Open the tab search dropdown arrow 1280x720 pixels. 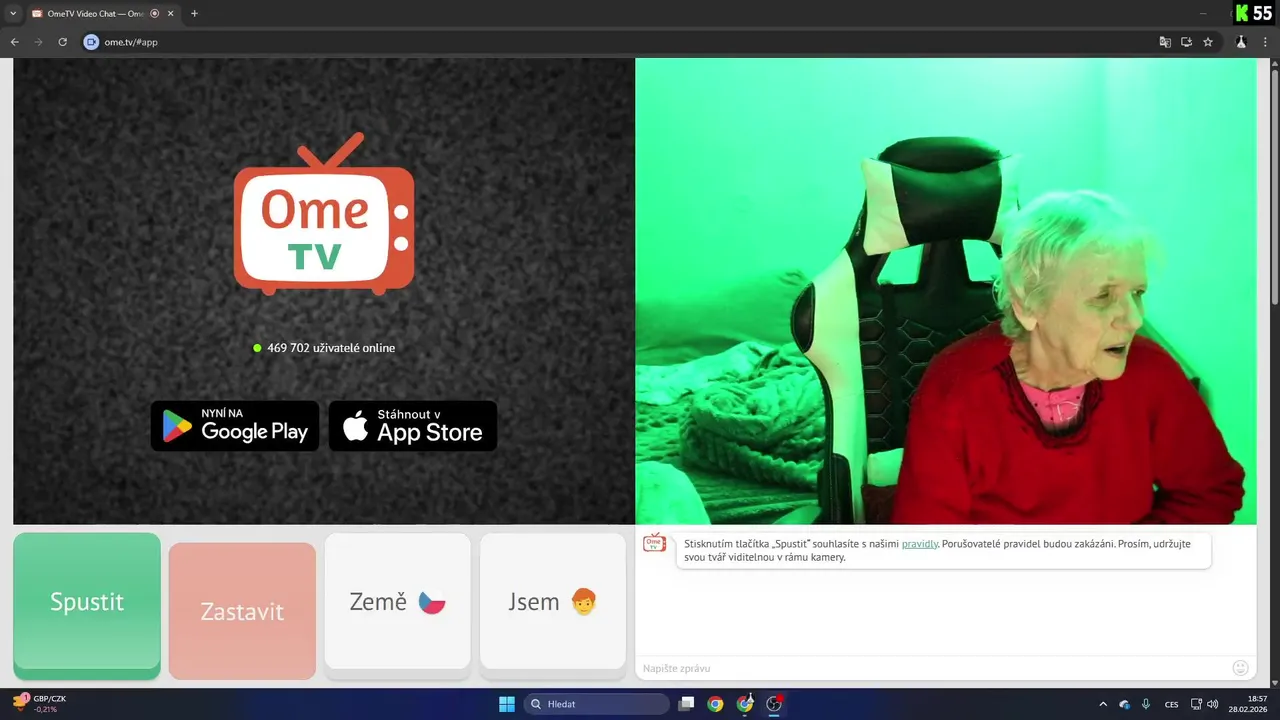(x=12, y=14)
